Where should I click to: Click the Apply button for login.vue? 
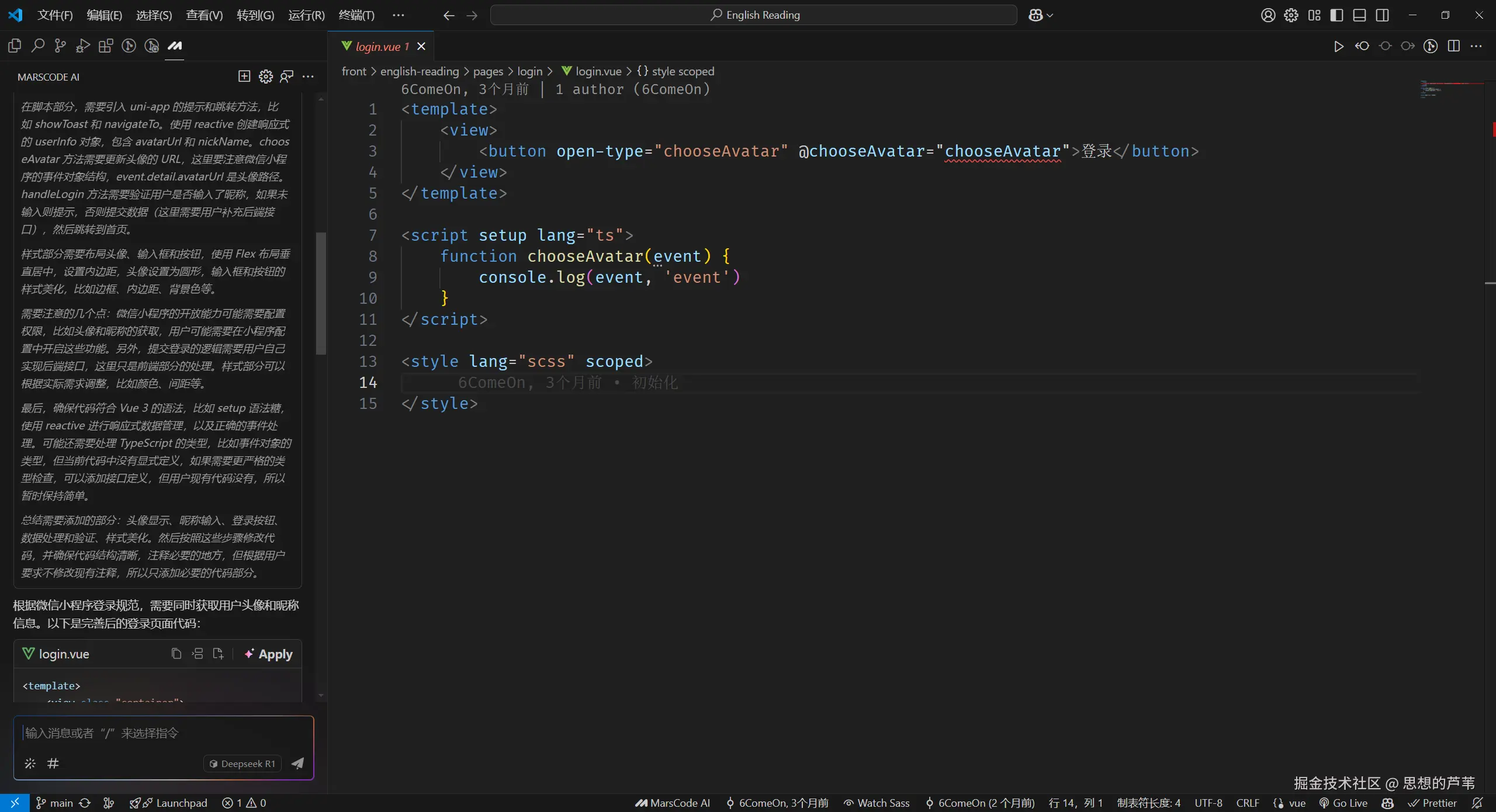tap(269, 654)
